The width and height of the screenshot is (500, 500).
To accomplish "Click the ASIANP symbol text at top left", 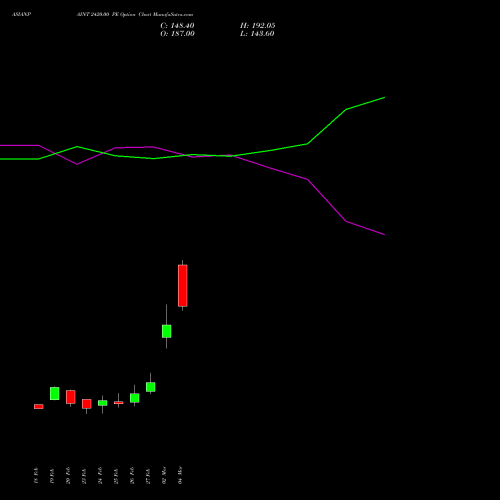I will point(22,15).
